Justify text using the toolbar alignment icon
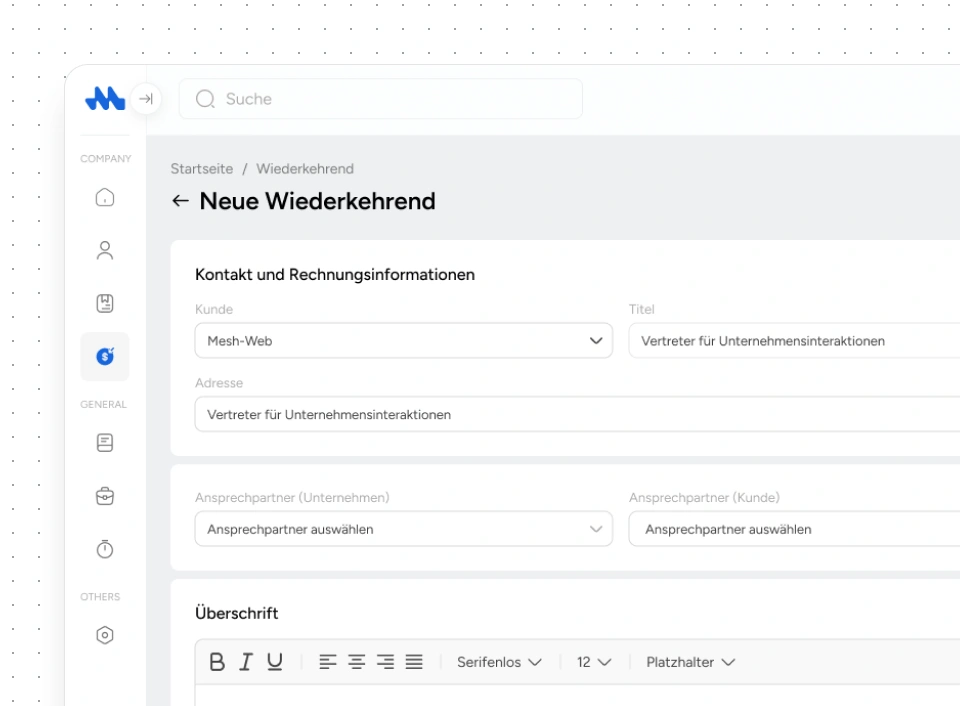This screenshot has height=706, width=960. coord(414,662)
